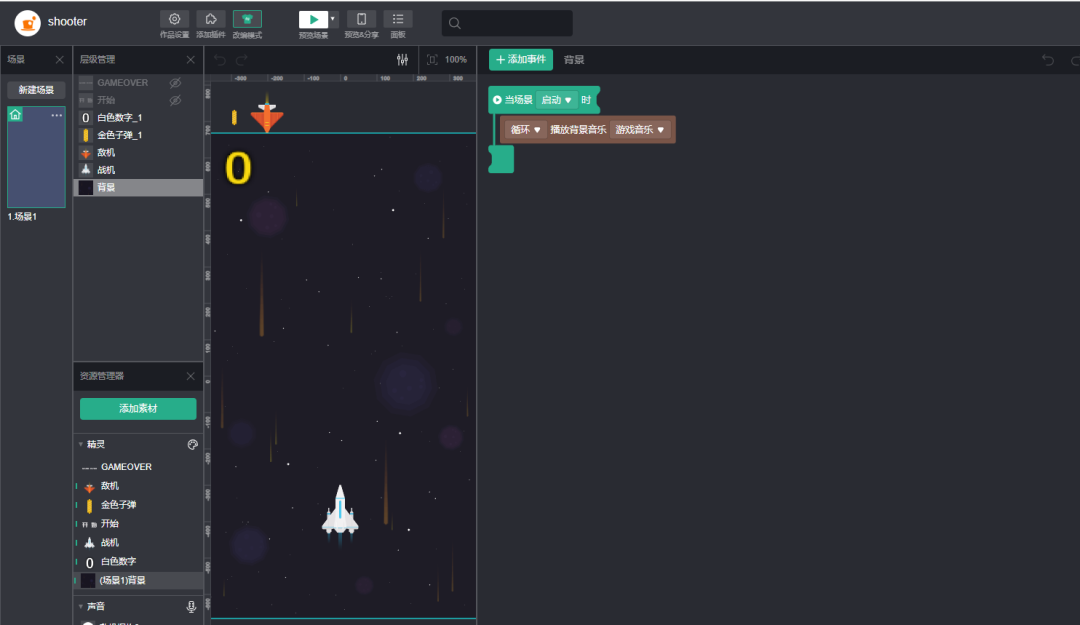Screen dimensions: 1080x625
Task: Click the shooter app logo
Action: click(x=28, y=23)
